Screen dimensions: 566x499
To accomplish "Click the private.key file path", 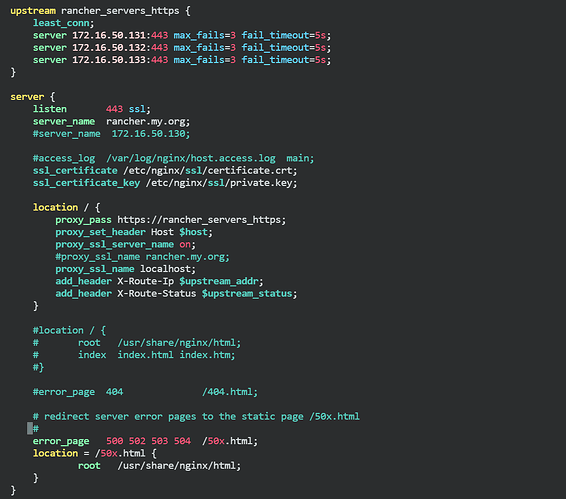I will click(x=220, y=183).
